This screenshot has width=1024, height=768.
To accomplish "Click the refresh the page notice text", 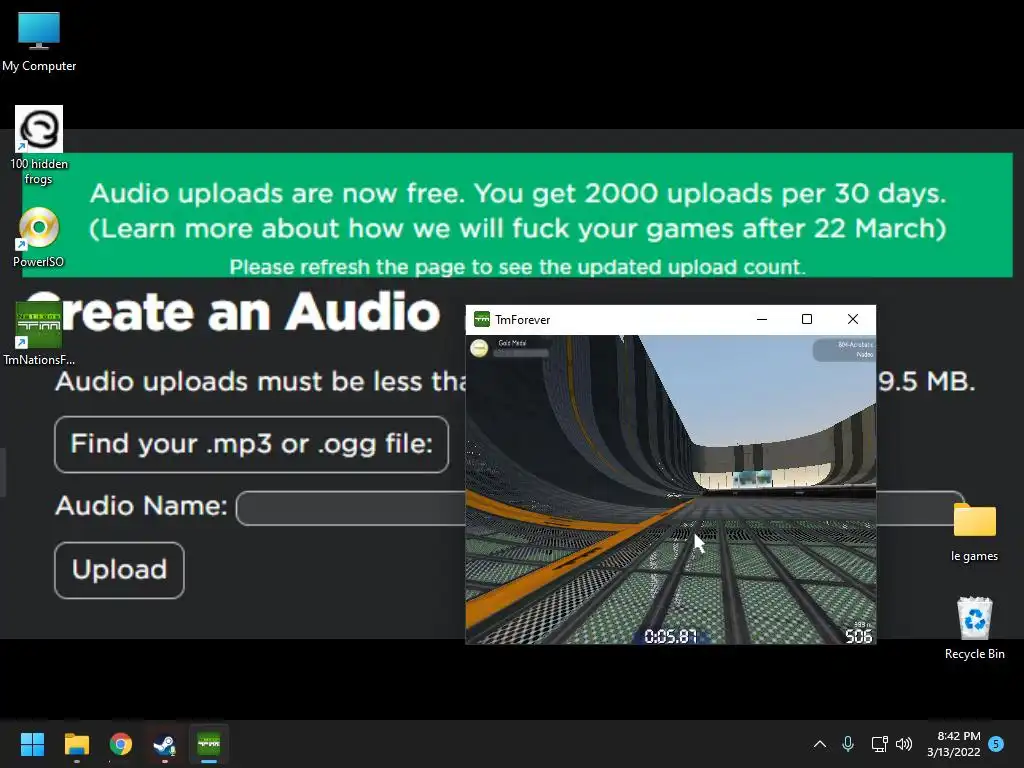I will [517, 266].
